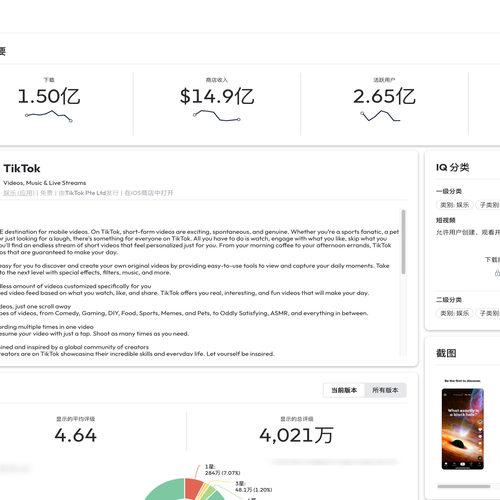Click the 子类别 chip under 二级分类
This screenshot has width=500, height=500.
click(x=488, y=313)
